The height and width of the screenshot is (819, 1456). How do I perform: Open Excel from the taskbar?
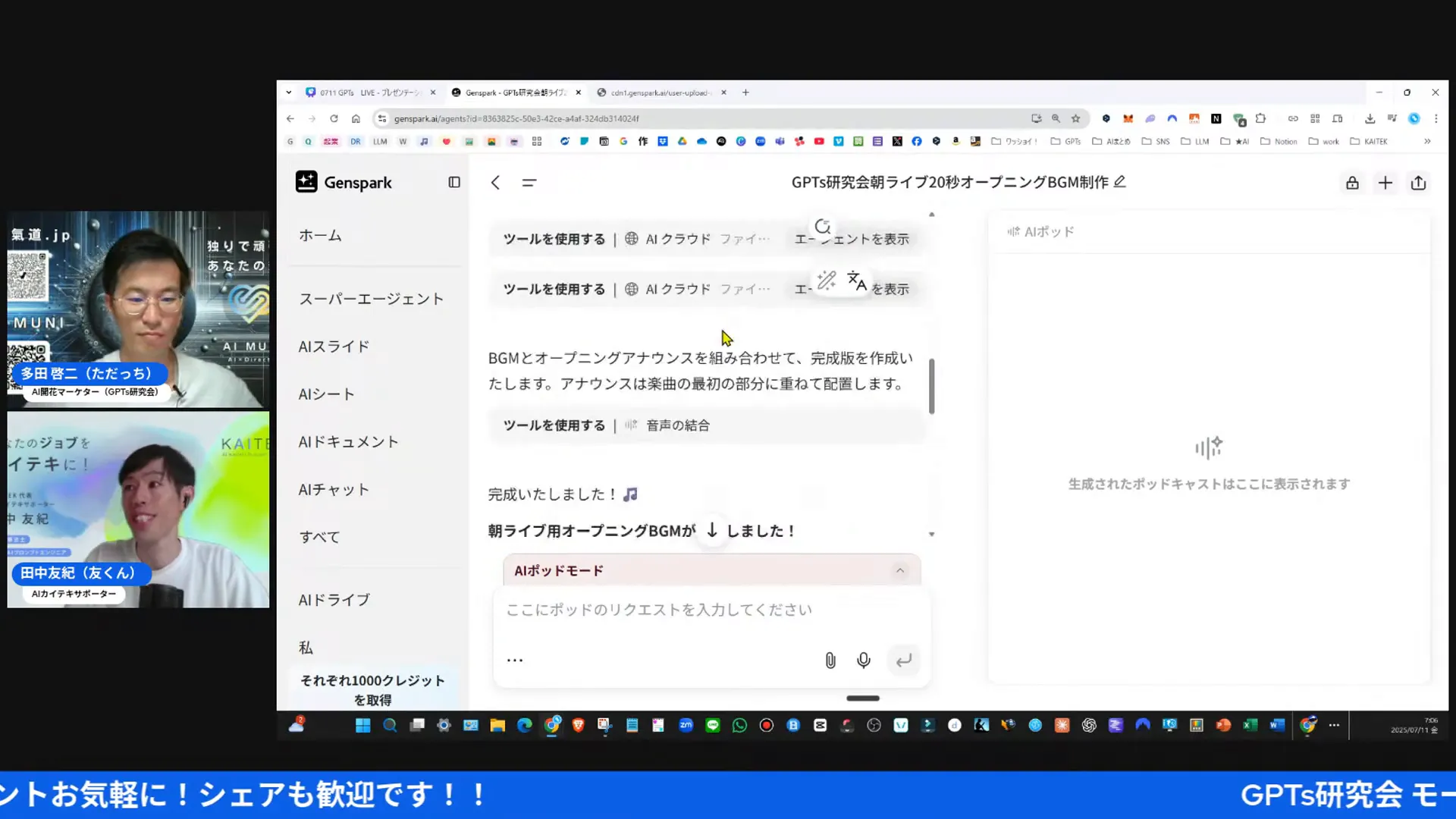[x=1250, y=726]
